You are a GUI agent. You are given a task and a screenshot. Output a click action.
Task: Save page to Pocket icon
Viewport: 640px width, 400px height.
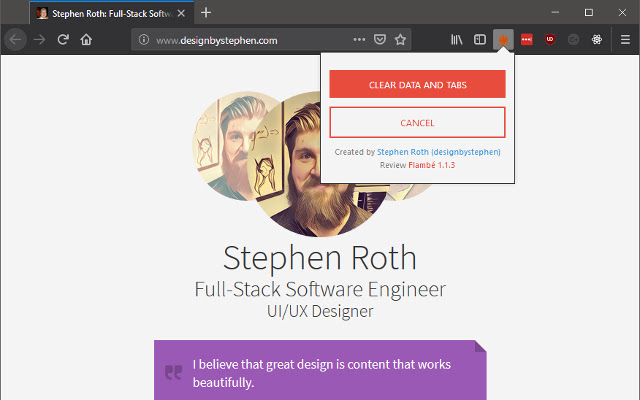(x=380, y=40)
